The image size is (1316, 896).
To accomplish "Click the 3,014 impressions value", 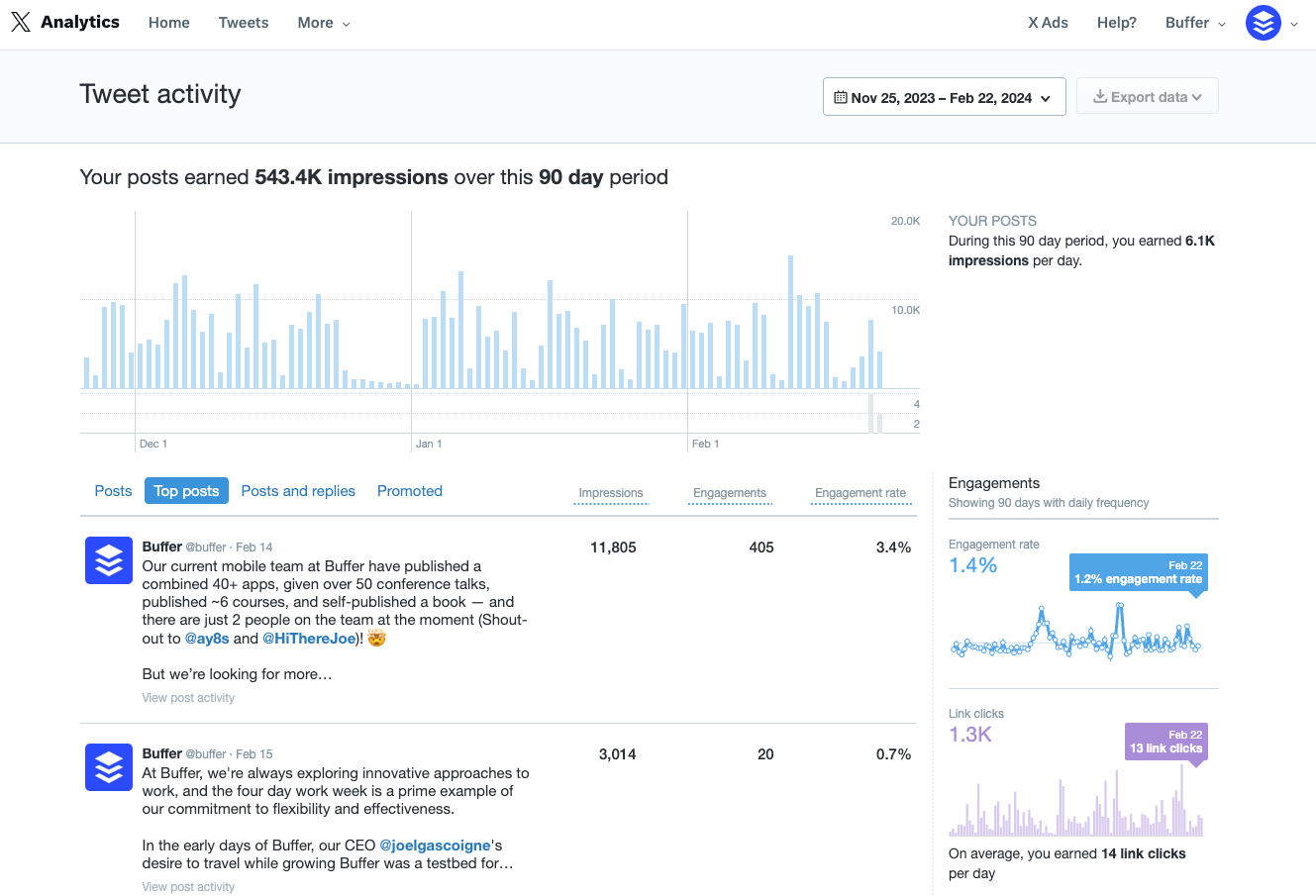I will (618, 754).
